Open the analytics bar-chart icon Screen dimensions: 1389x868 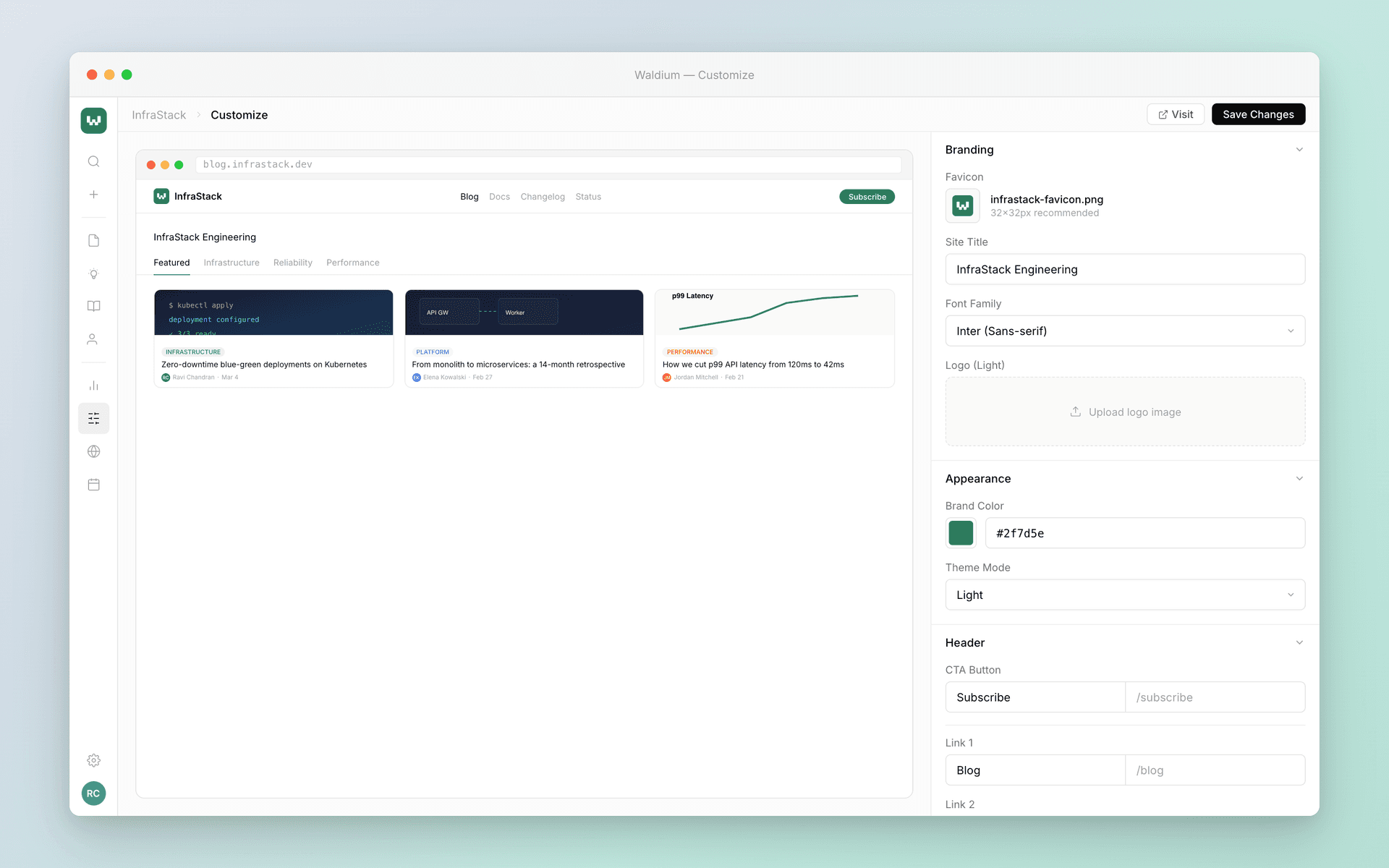coord(93,386)
